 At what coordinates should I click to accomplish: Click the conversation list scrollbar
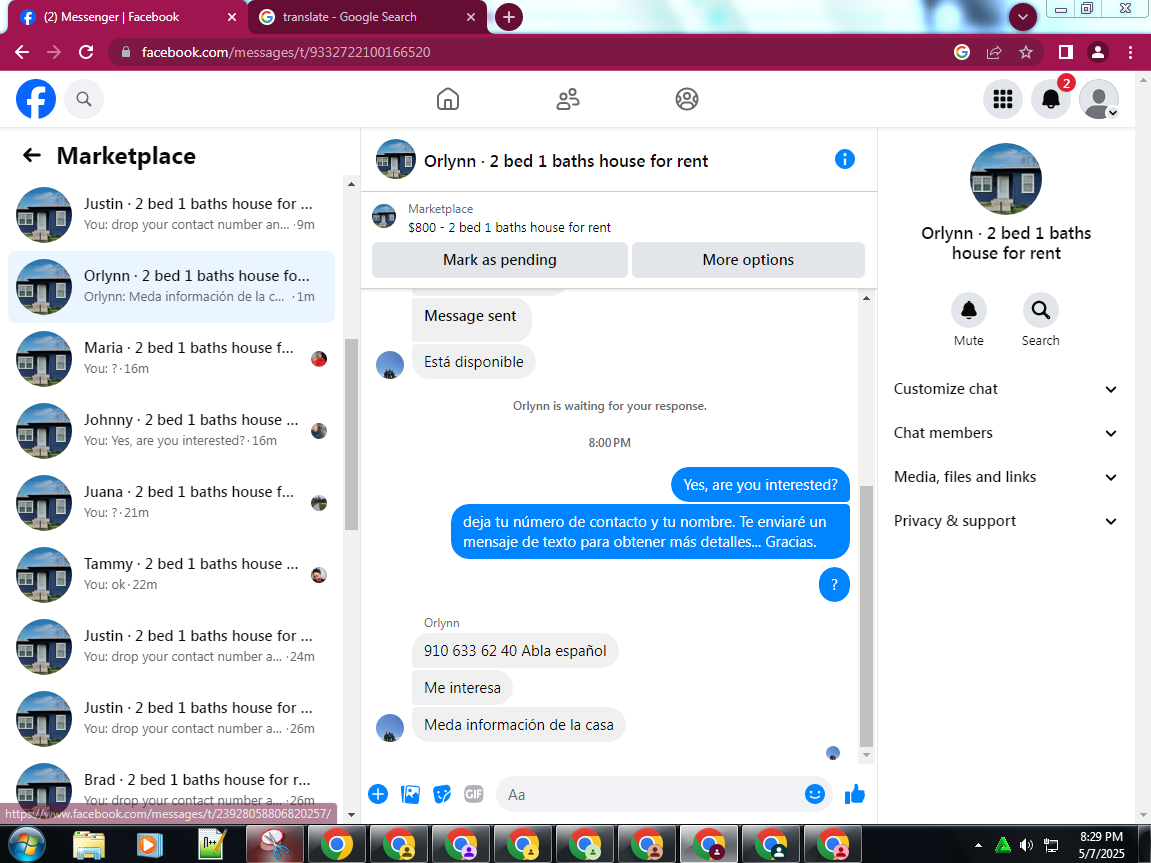(x=352, y=434)
